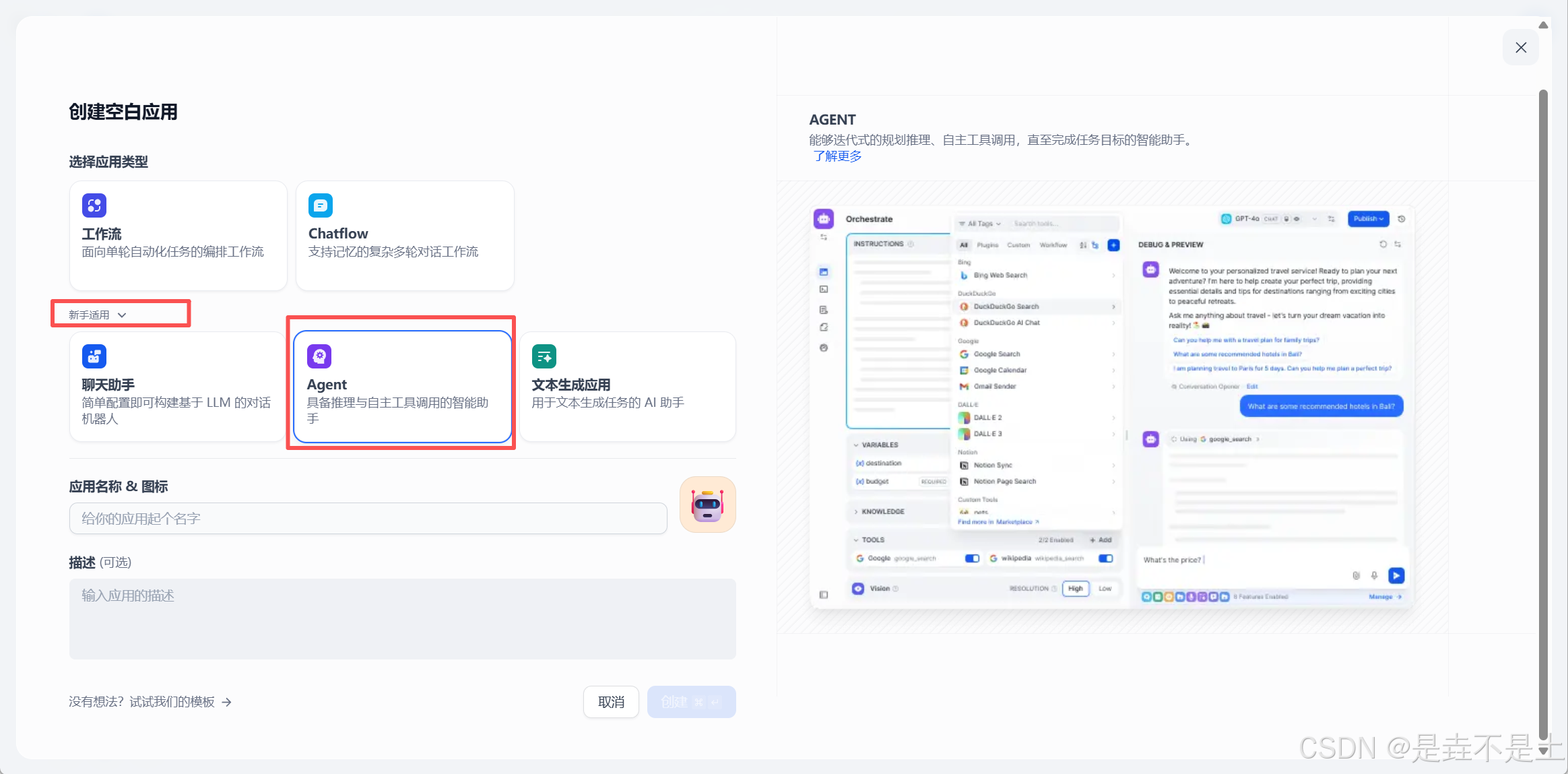
Task: Click the arrow beside template suggestion
Action: 227,702
